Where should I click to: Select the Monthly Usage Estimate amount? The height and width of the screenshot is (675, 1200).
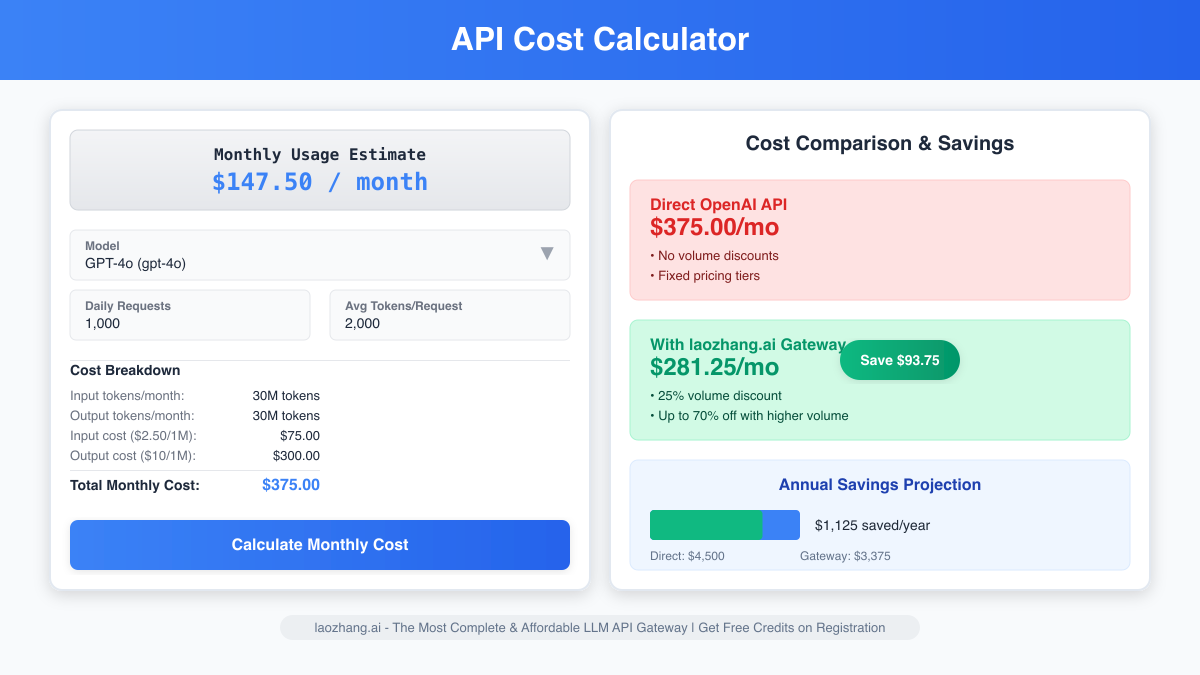coord(319,181)
